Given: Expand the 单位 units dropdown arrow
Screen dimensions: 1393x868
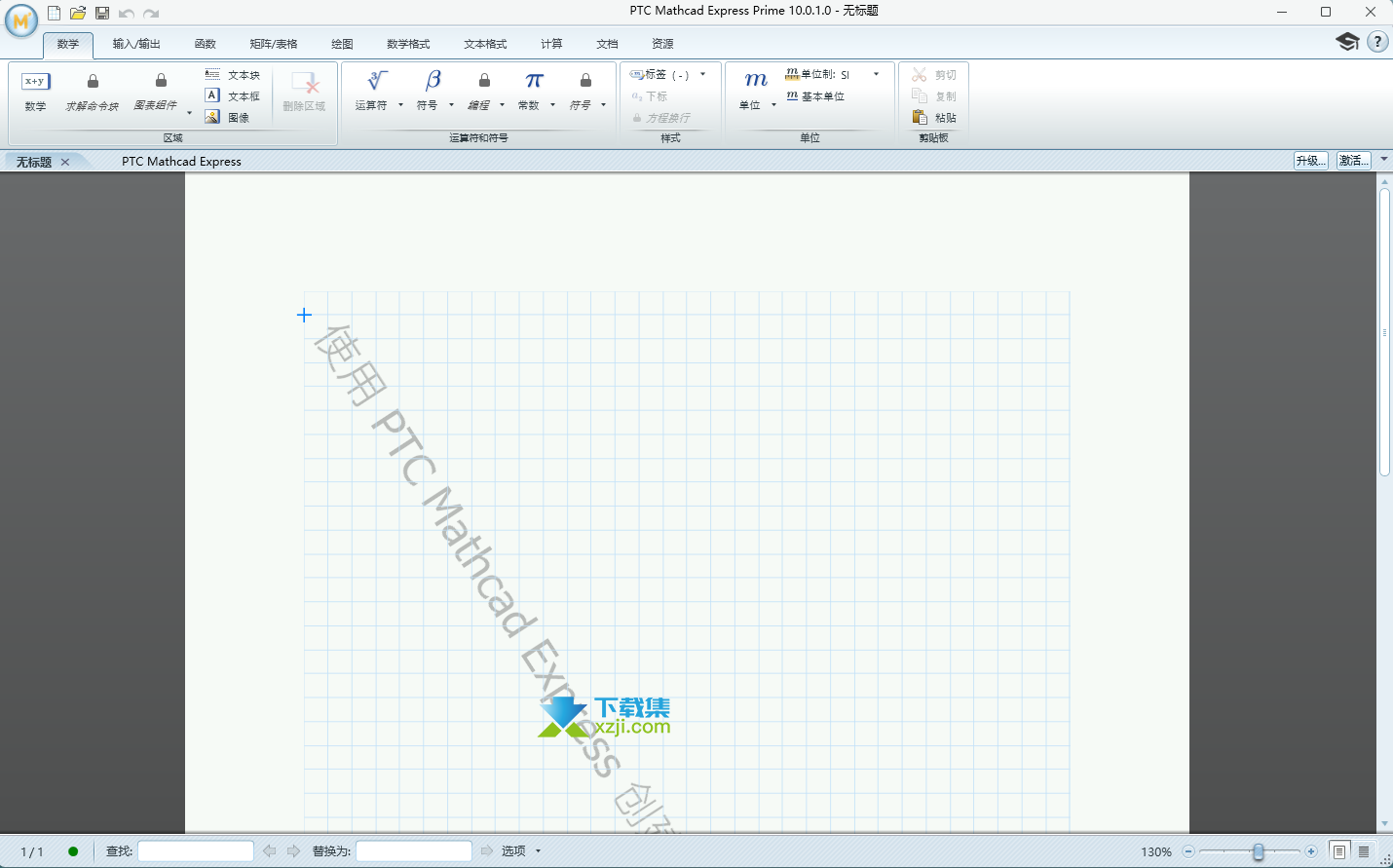Looking at the screenshot, I should click(773, 105).
